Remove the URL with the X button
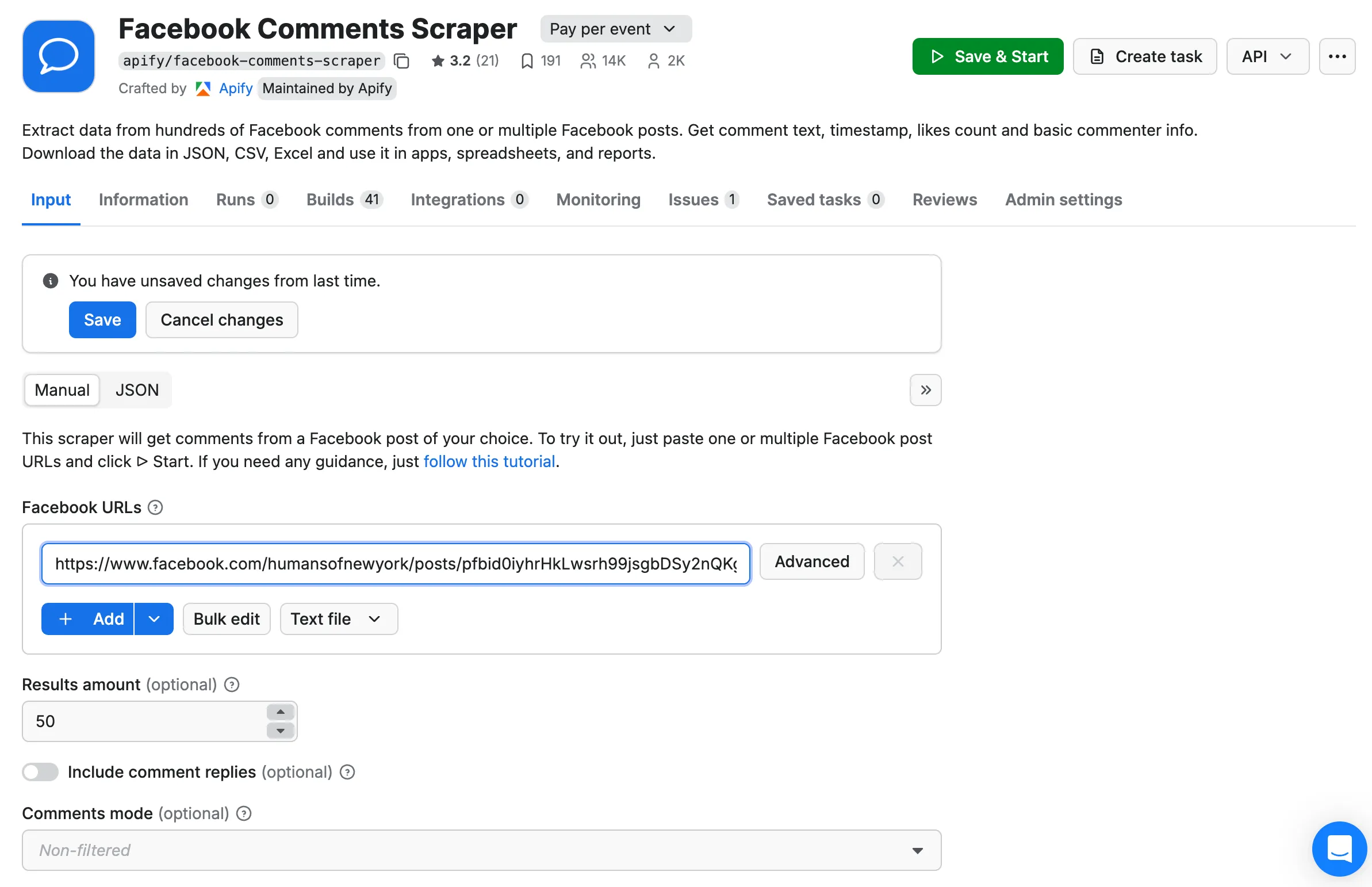The width and height of the screenshot is (1372, 887). [898, 561]
